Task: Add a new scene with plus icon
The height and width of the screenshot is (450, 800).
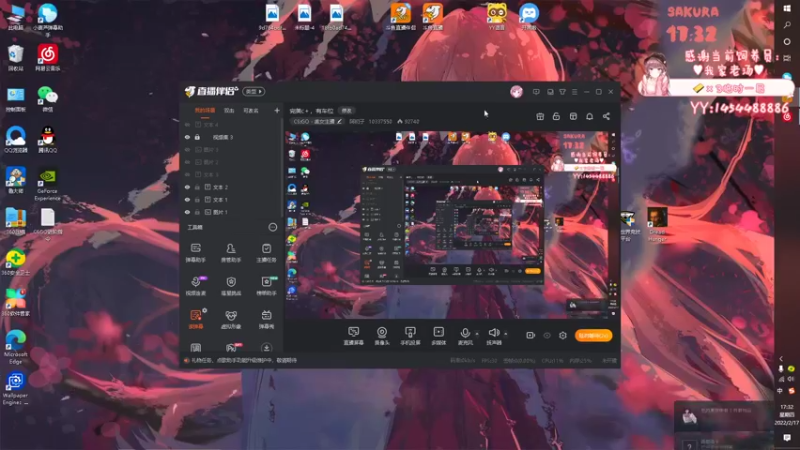Action: pos(277,110)
